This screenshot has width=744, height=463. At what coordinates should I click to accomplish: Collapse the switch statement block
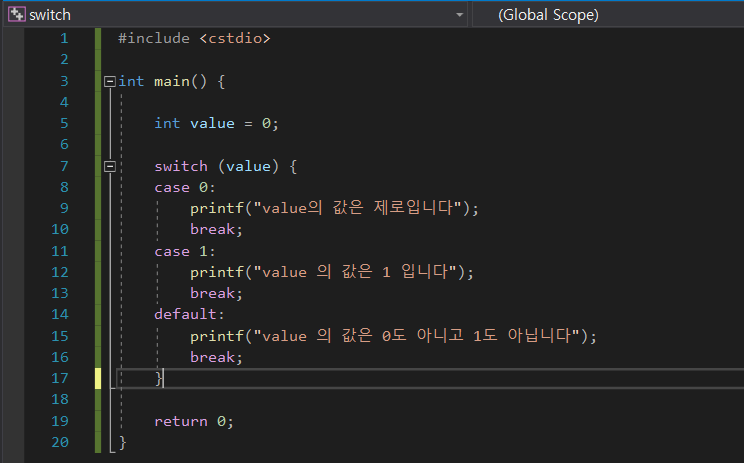tap(110, 167)
